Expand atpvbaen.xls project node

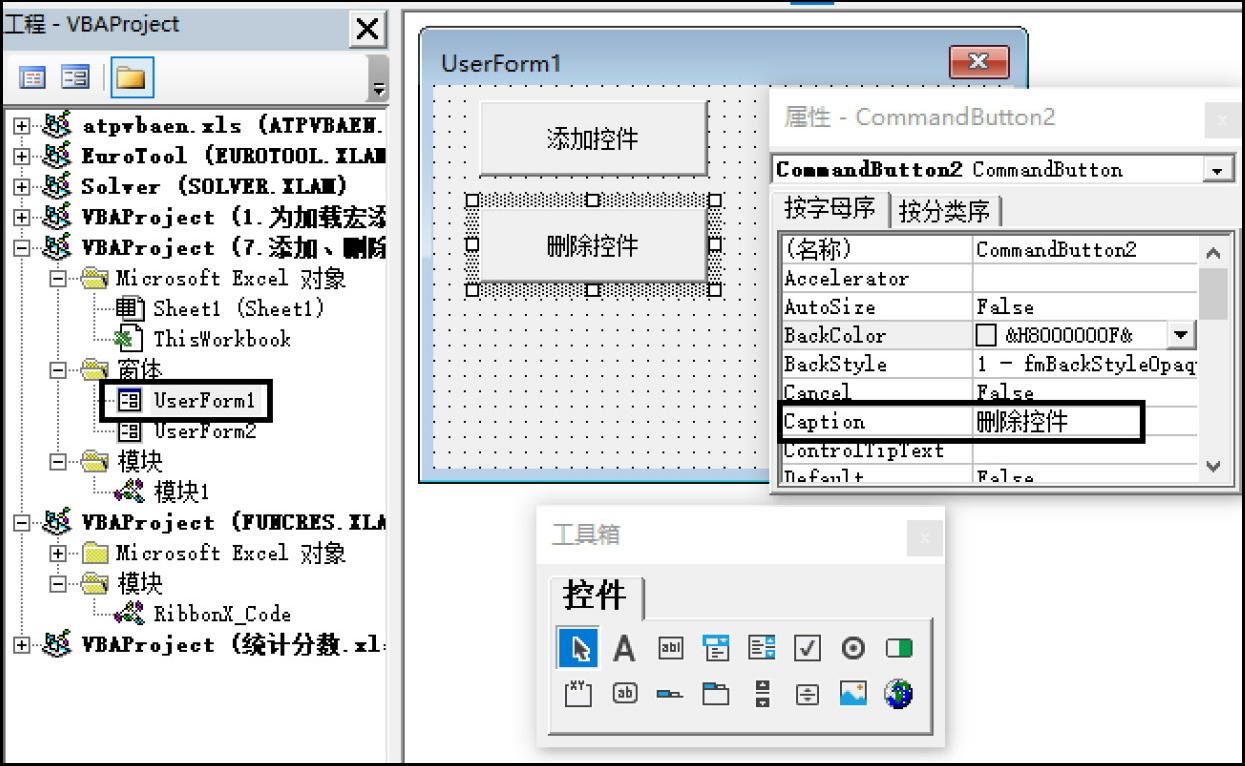tap(22, 126)
